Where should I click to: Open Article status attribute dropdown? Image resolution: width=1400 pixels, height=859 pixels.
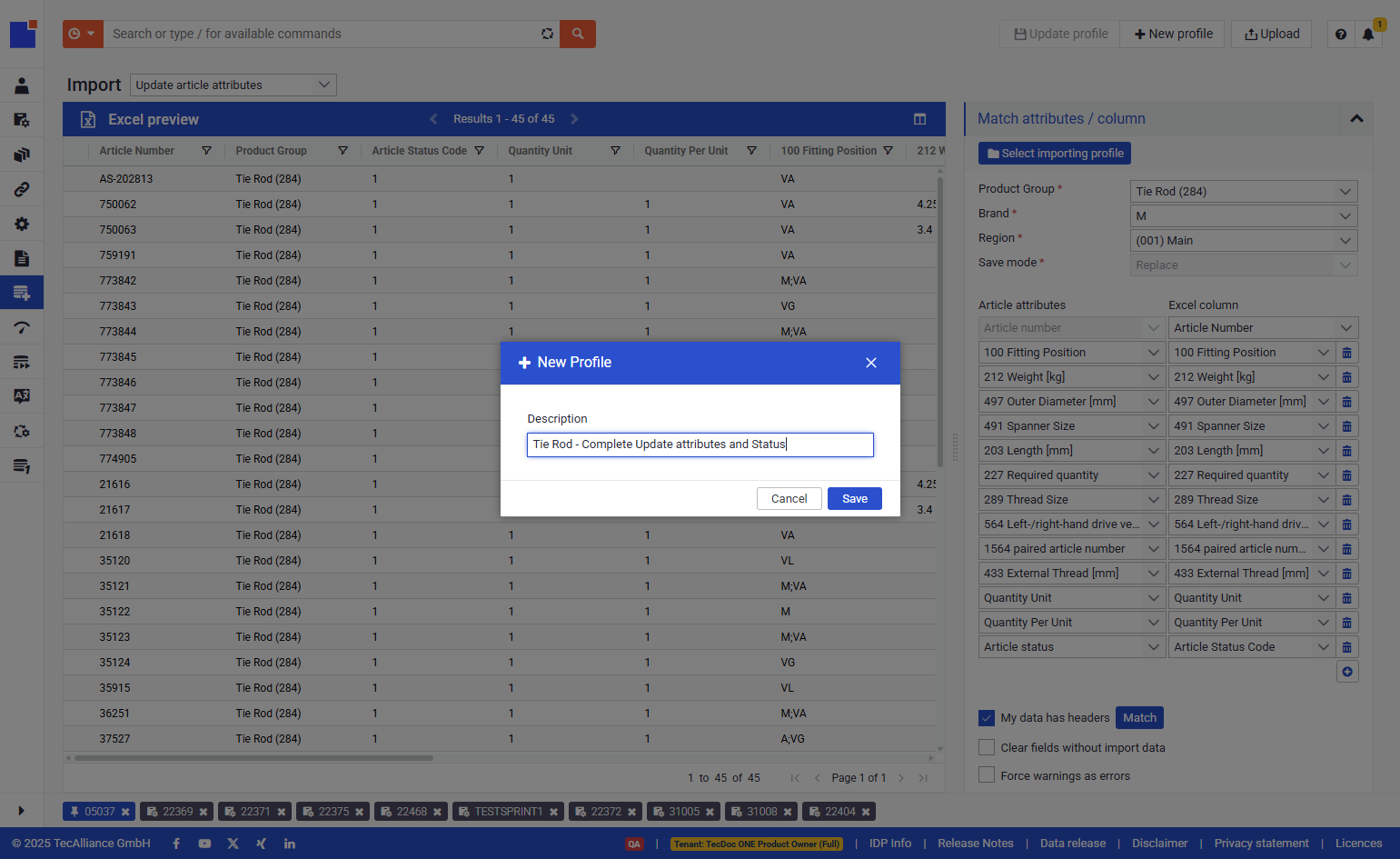(1071, 646)
